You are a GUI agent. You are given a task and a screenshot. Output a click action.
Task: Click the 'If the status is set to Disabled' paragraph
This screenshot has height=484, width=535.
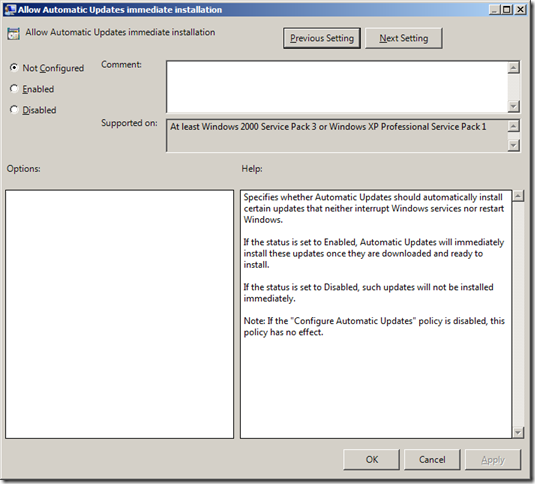(x=368, y=293)
